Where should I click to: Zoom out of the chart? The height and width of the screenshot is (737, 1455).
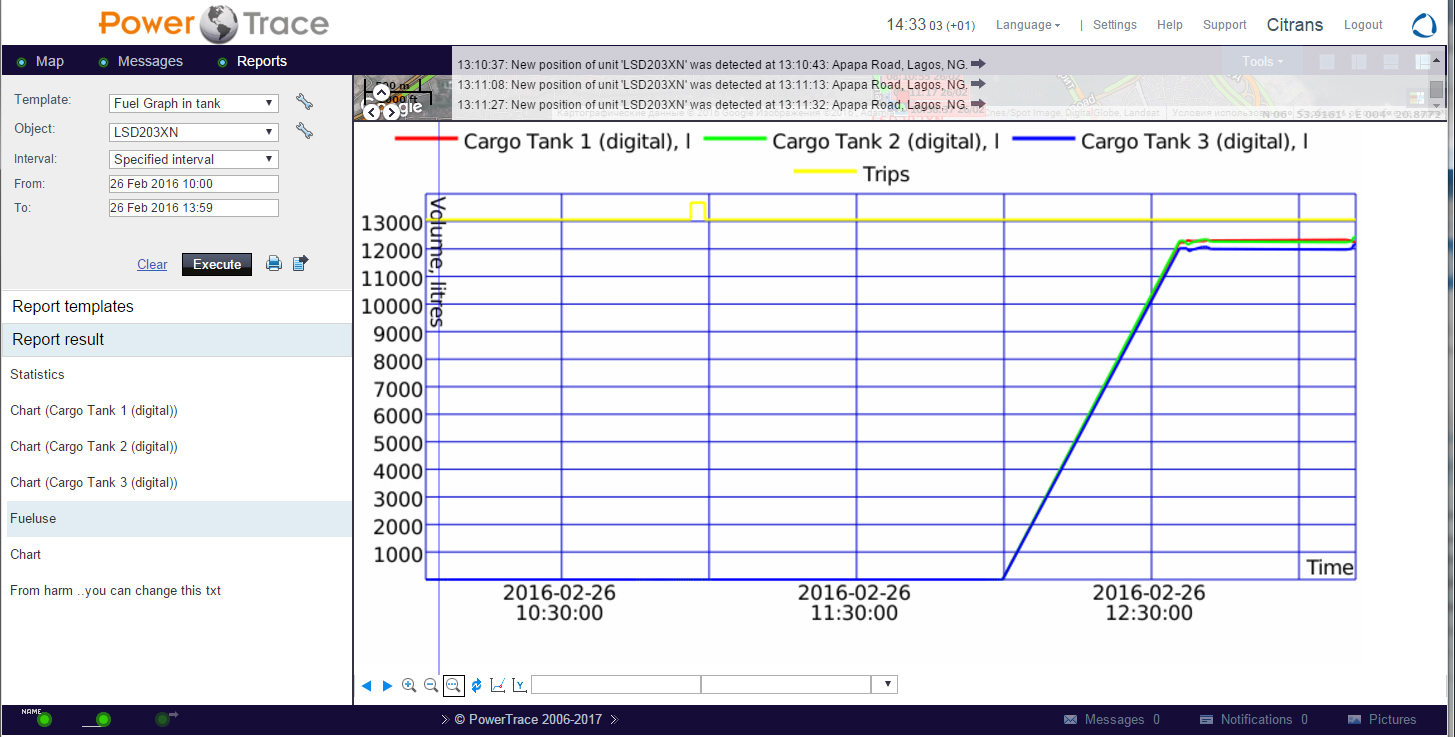point(431,685)
